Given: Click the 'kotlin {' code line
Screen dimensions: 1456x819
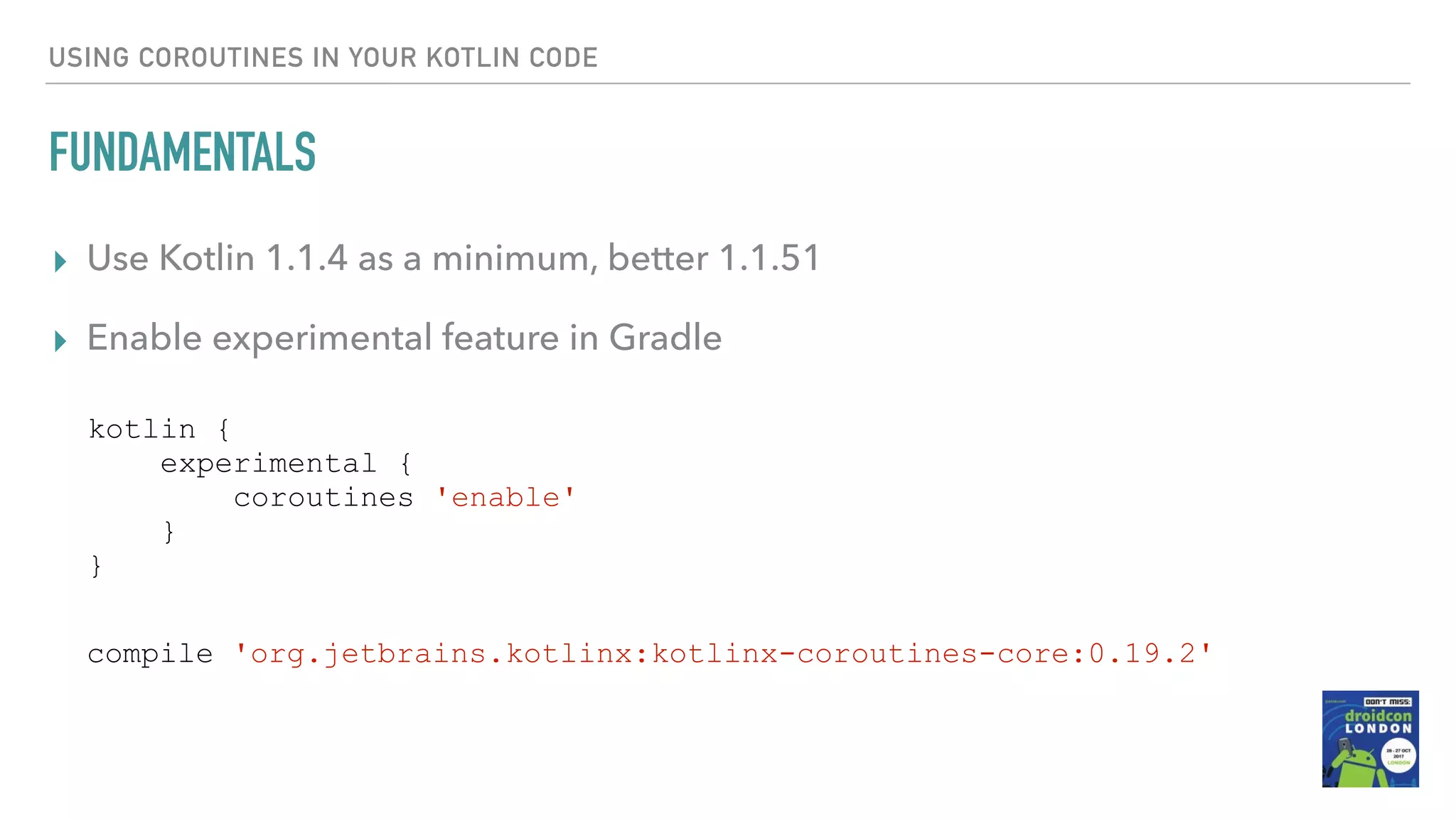Looking at the screenshot, I should 159,429.
